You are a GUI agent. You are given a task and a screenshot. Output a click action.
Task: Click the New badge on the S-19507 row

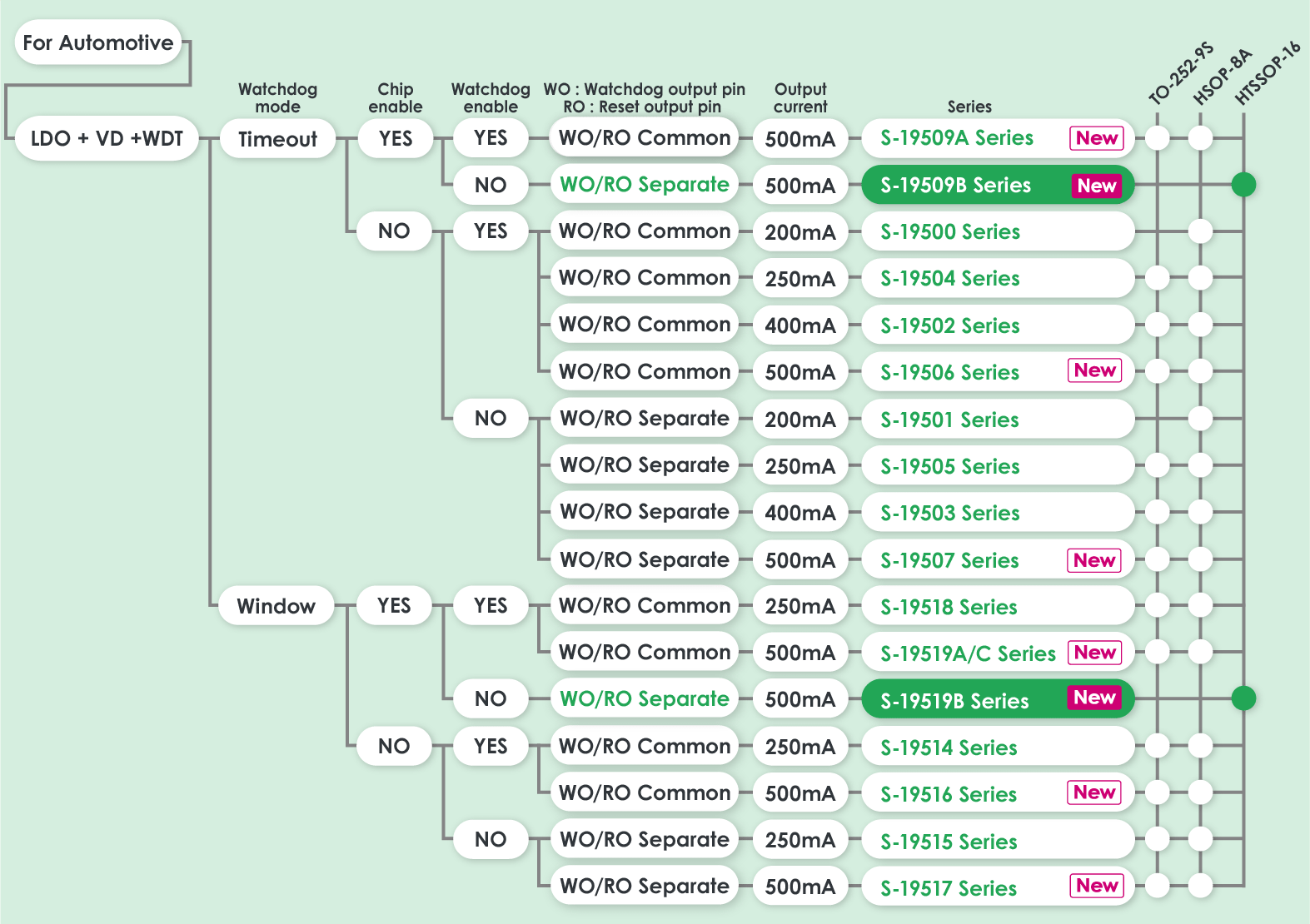[x=1093, y=560]
